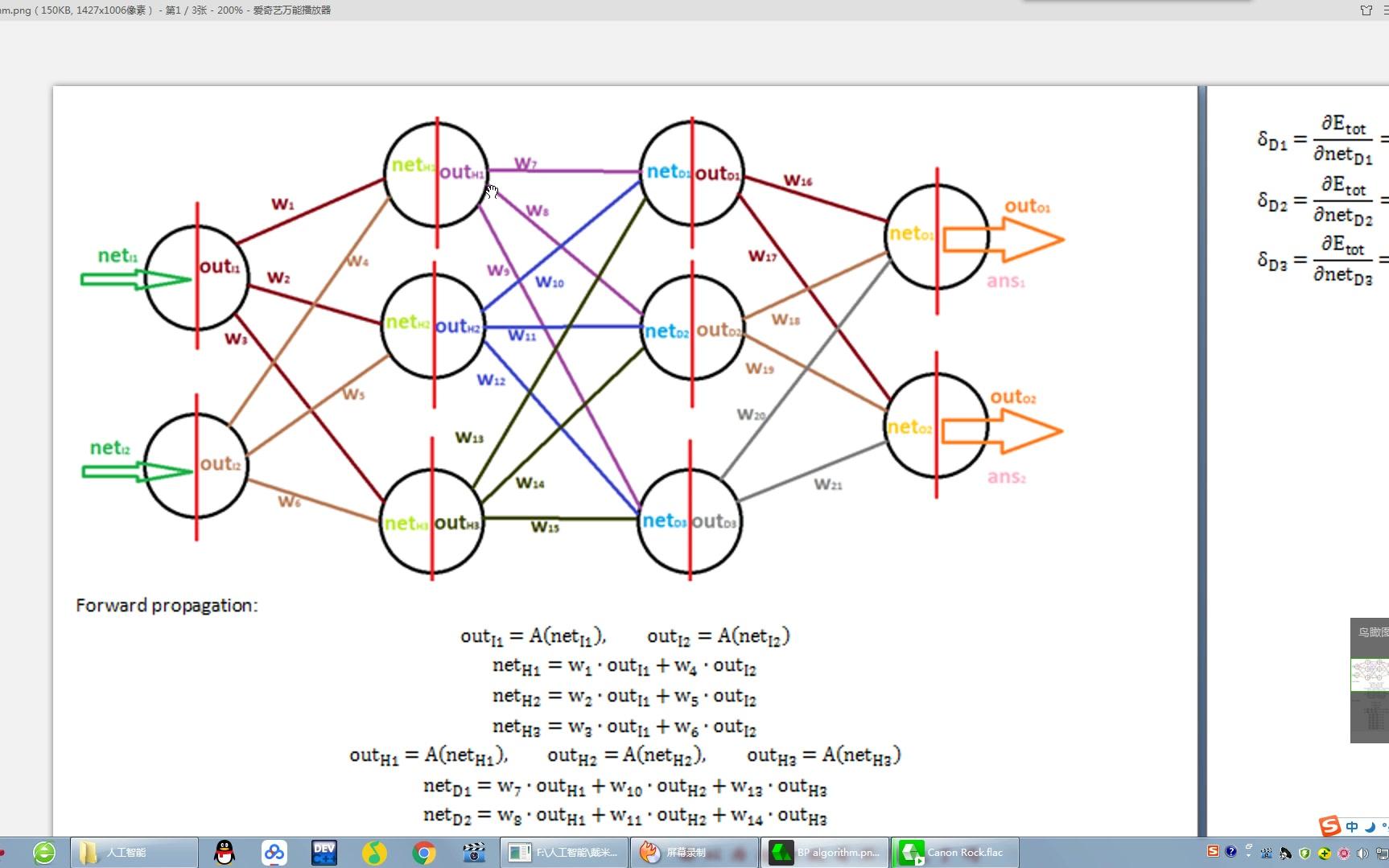Screen dimensions: 1389x868
Task: Click blue help question mark tray icon
Action: pyautogui.click(x=1230, y=852)
